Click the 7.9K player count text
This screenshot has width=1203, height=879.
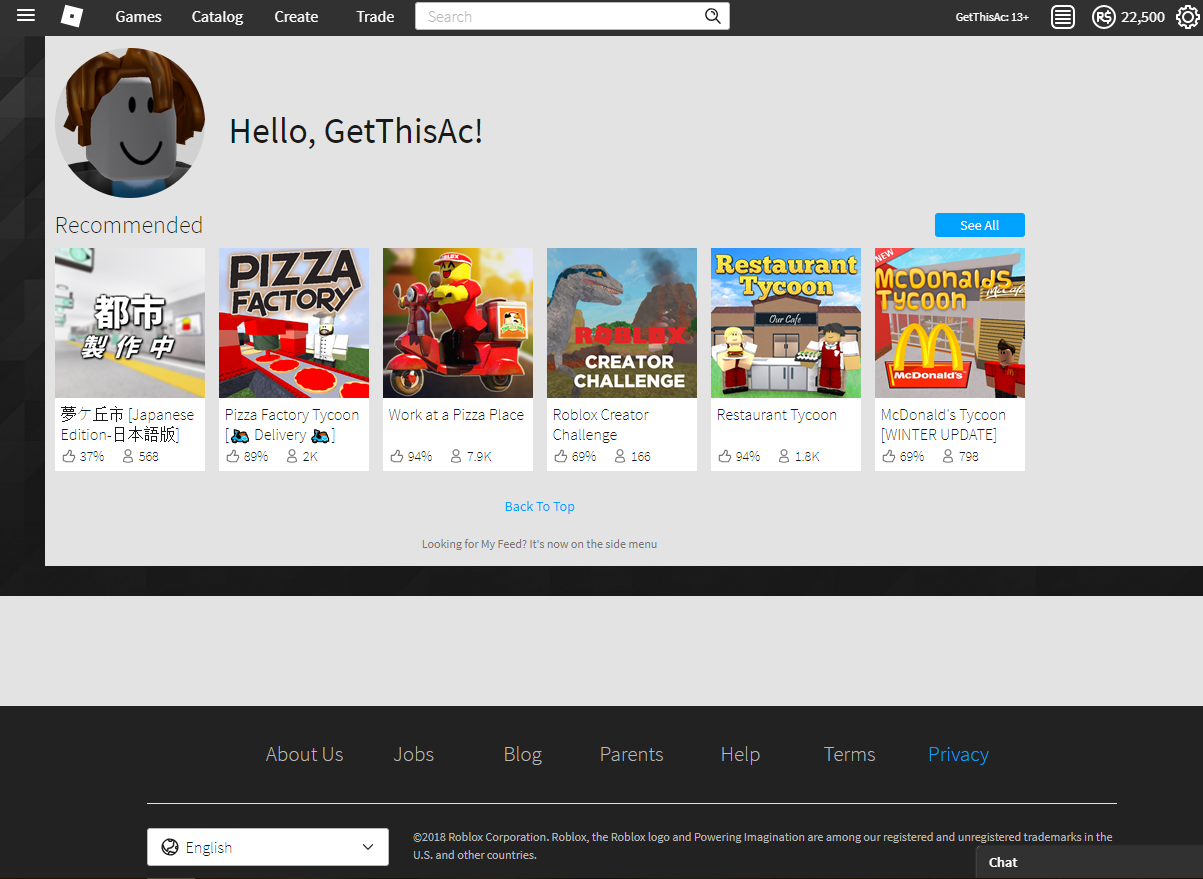tap(479, 456)
